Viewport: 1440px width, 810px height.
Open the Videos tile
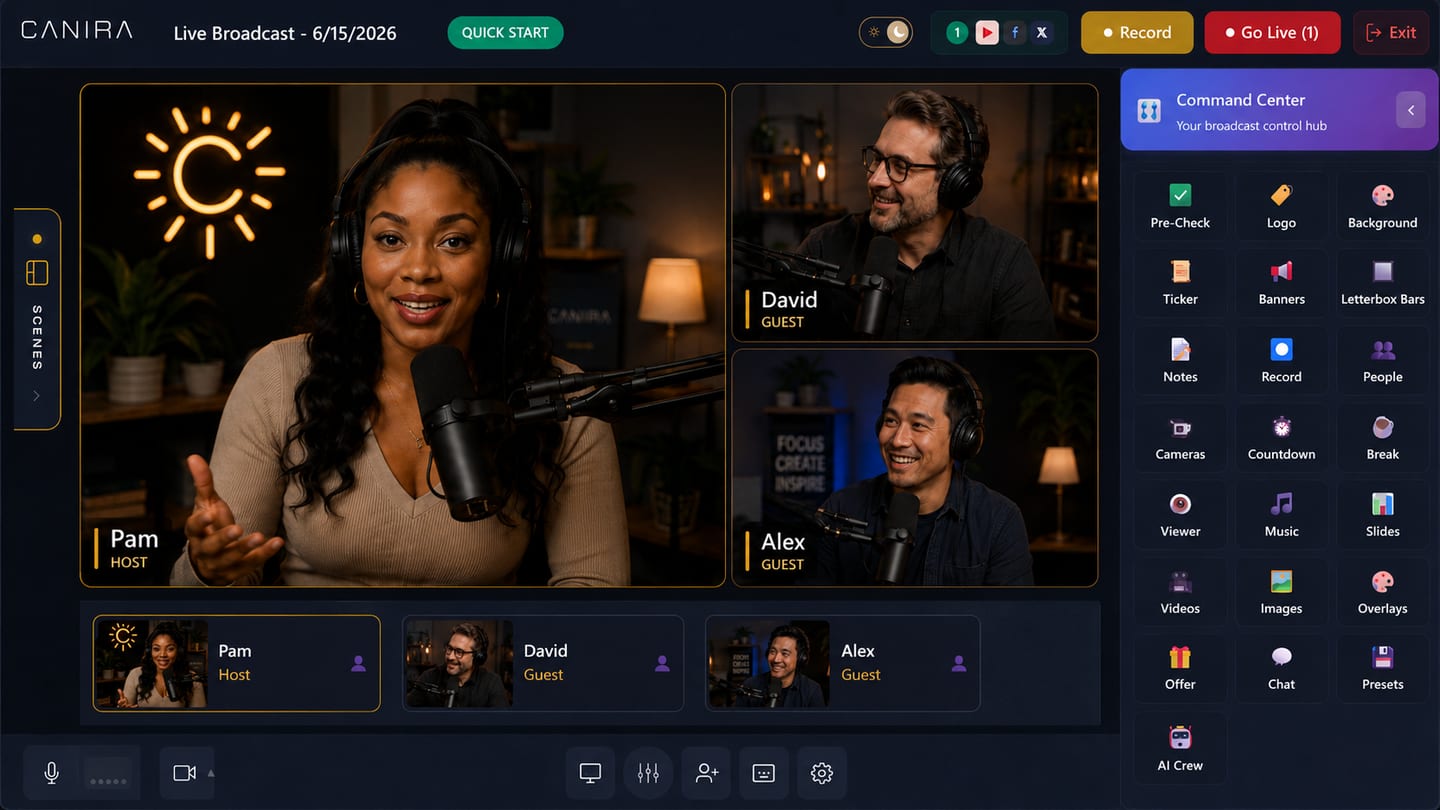1180,590
